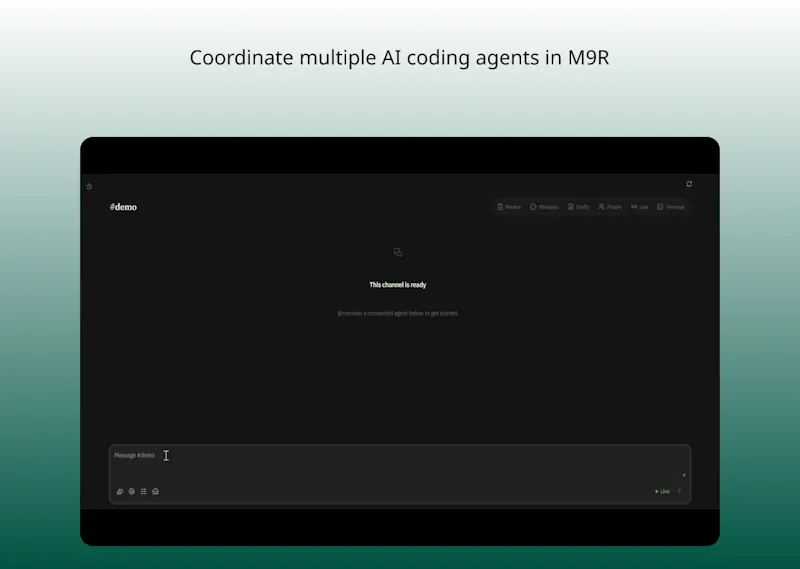The width and height of the screenshot is (800, 569).
Task: Click the agent bot icon in composer
Action: coord(156,491)
